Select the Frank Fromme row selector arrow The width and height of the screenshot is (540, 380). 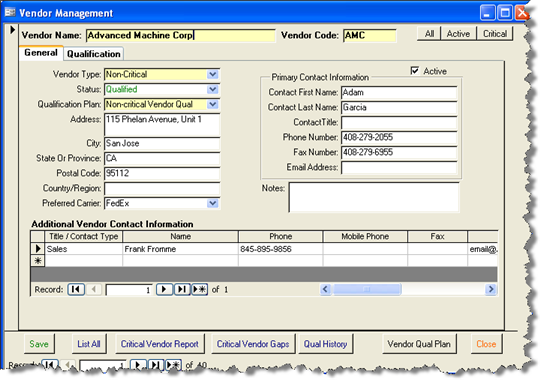click(38, 248)
